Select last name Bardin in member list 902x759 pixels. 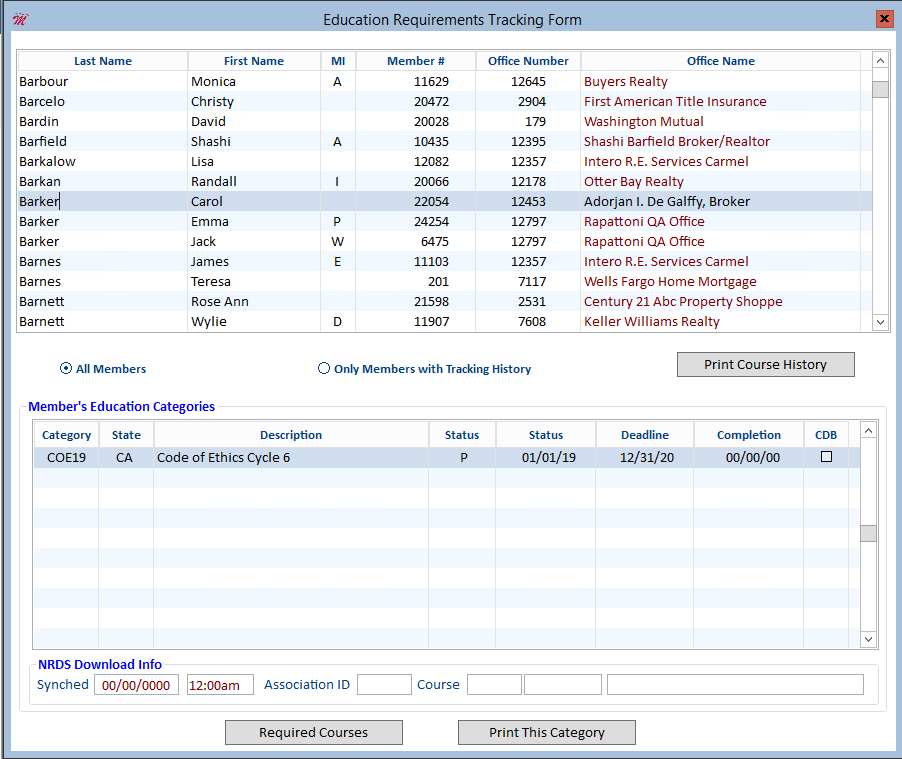pyautogui.click(x=39, y=121)
